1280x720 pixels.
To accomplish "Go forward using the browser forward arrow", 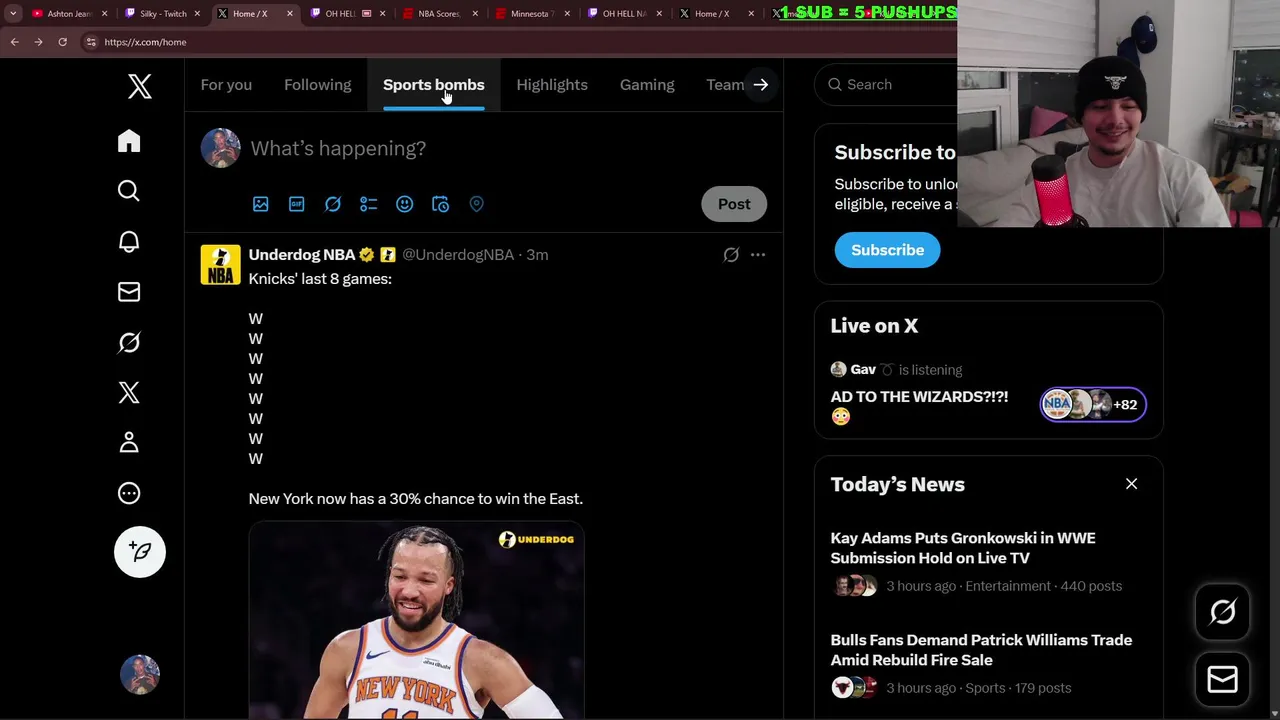I will coord(38,42).
